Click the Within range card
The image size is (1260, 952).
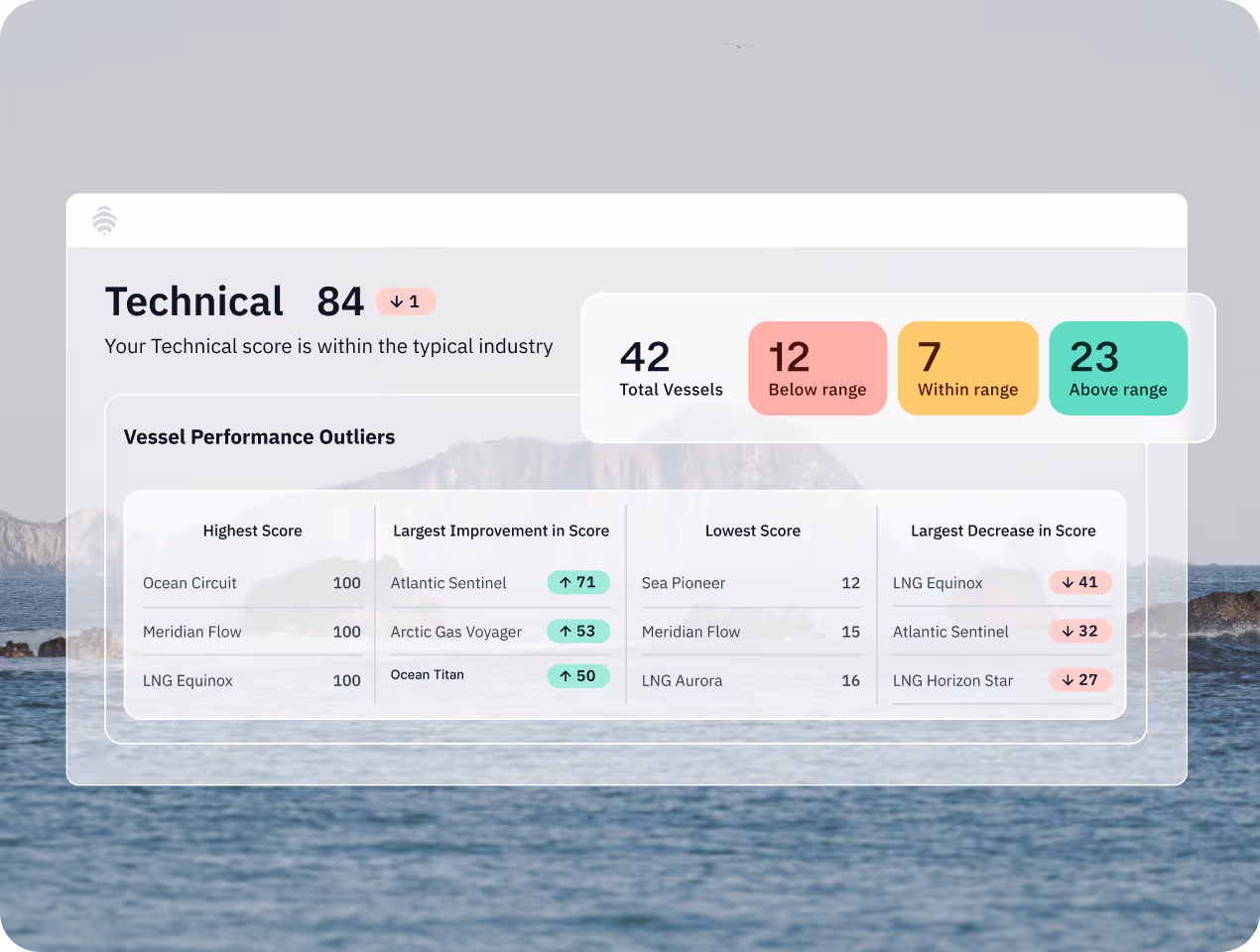point(967,368)
